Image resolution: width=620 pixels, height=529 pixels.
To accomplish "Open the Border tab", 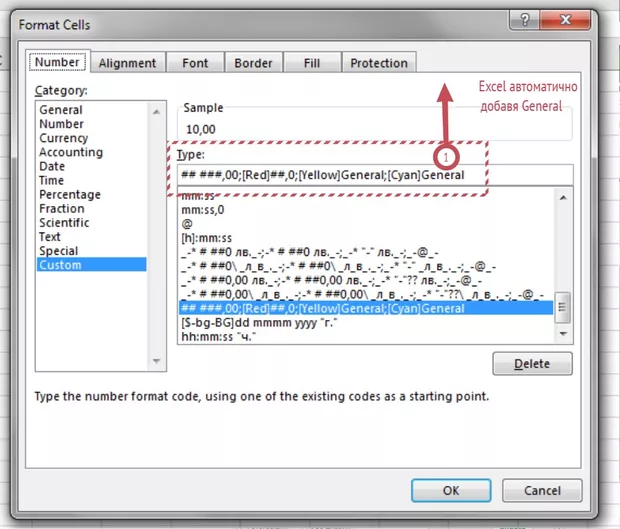I will click(253, 63).
